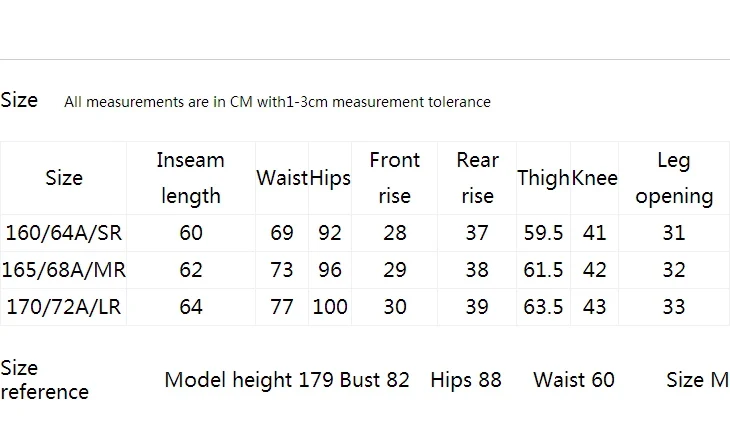Screen dimensions: 730x438
Task: Click the leg opening value 32 cell
Action: pos(674,270)
